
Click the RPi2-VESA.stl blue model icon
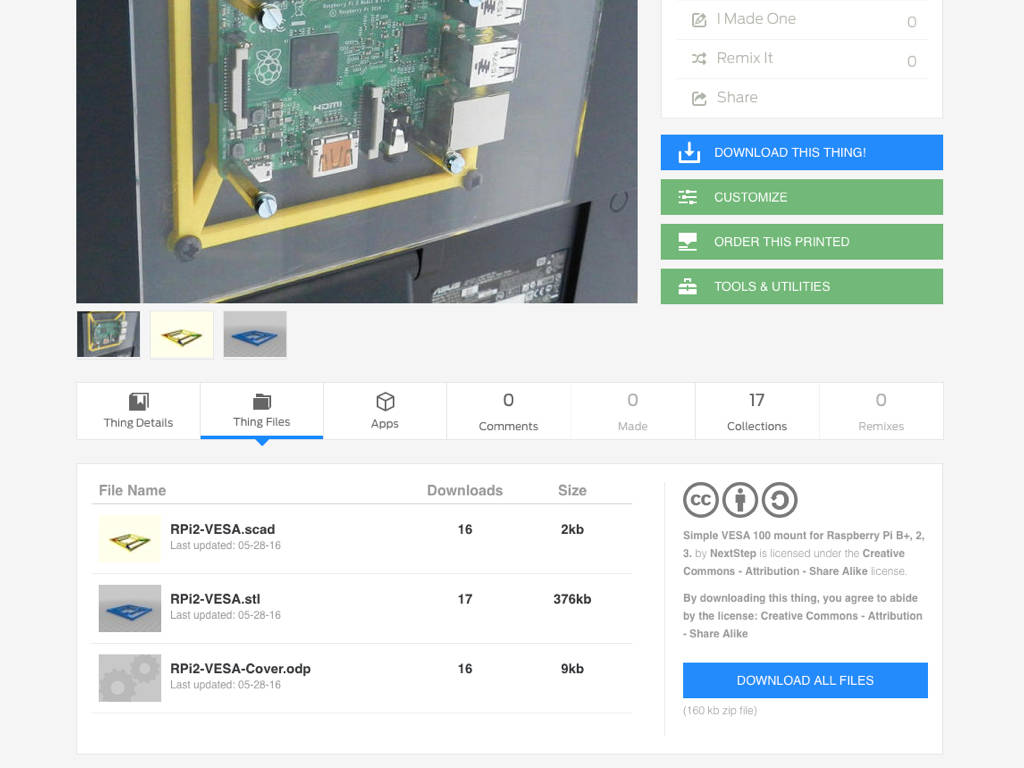click(x=130, y=608)
